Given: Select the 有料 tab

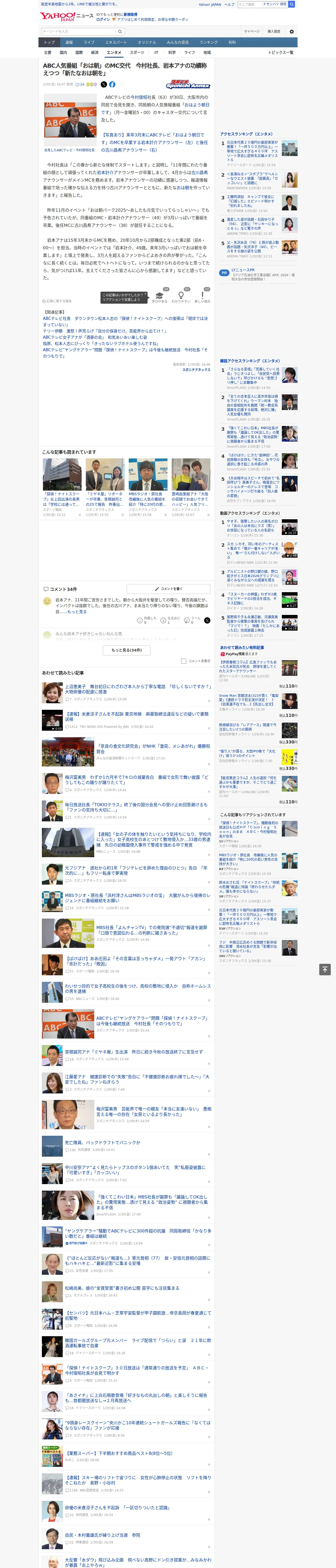Looking at the screenshot, I should 232,43.
